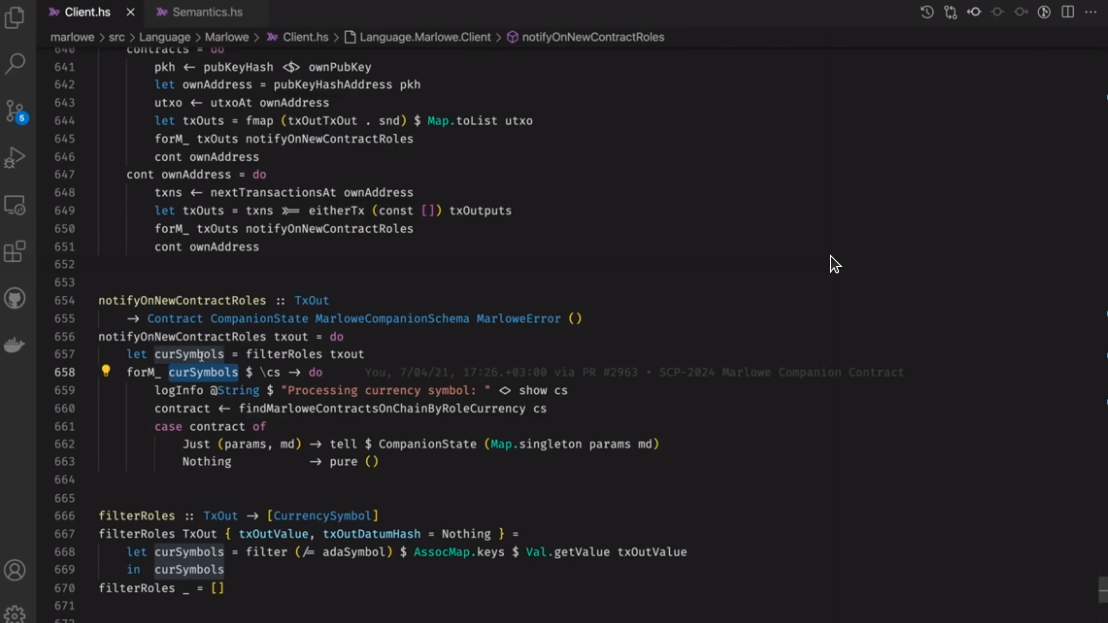The height and width of the screenshot is (623, 1108).
Task: Split the editor to the right
Action: [x=1068, y=12]
